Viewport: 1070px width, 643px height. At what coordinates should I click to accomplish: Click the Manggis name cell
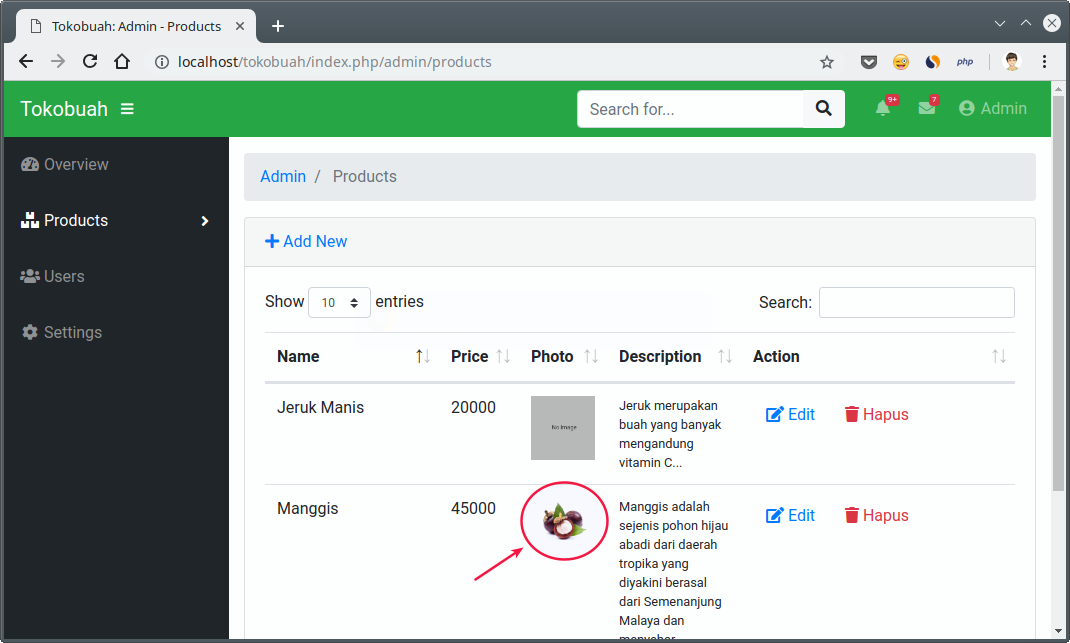(x=307, y=509)
